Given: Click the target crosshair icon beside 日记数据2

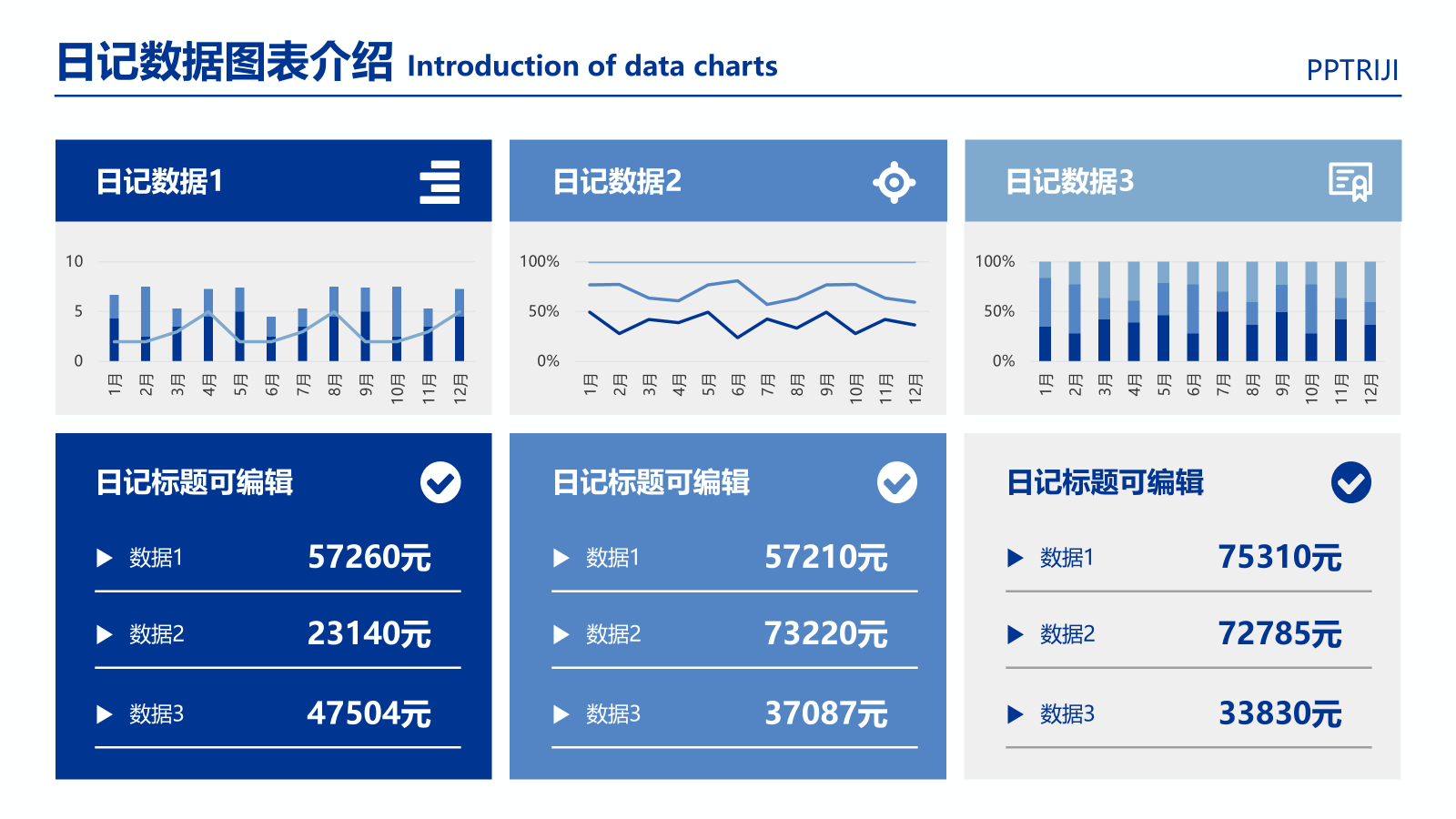Looking at the screenshot, I should (895, 183).
